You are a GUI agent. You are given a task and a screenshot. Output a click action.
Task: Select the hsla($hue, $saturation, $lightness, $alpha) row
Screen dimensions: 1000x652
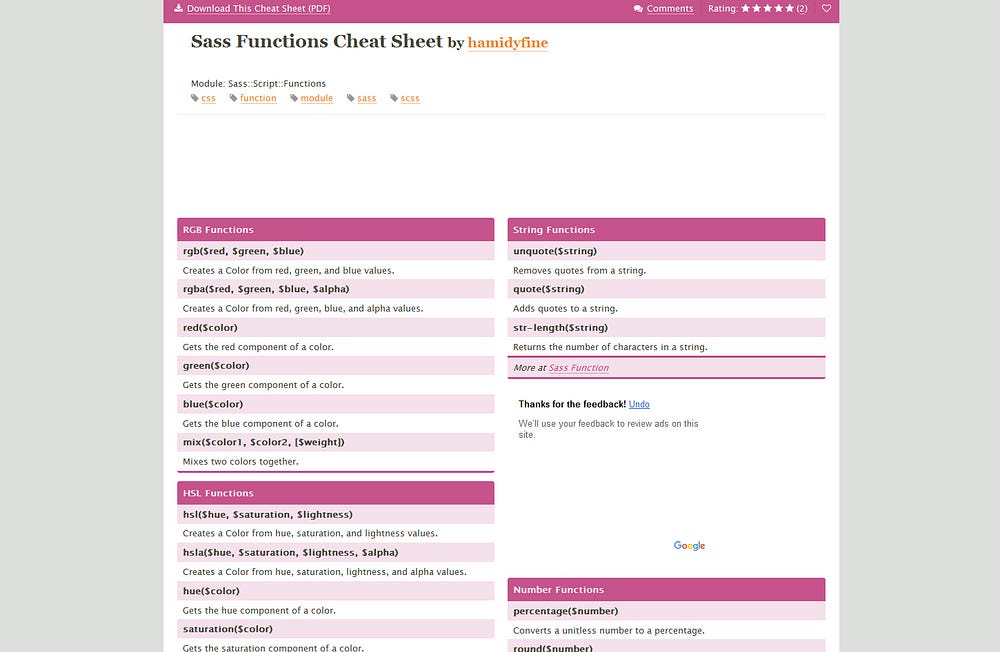tap(335, 552)
